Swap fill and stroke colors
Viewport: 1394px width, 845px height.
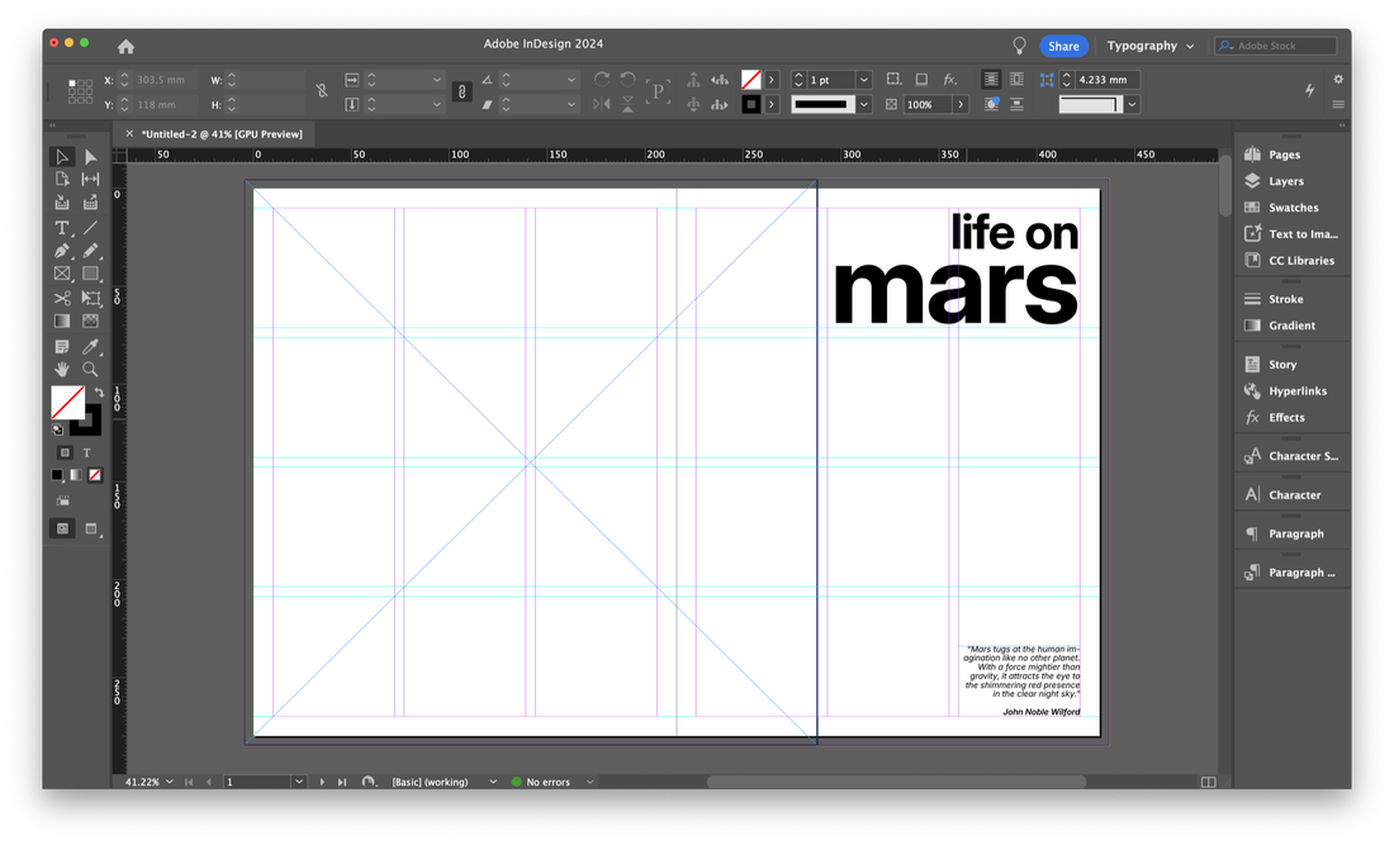click(98, 392)
